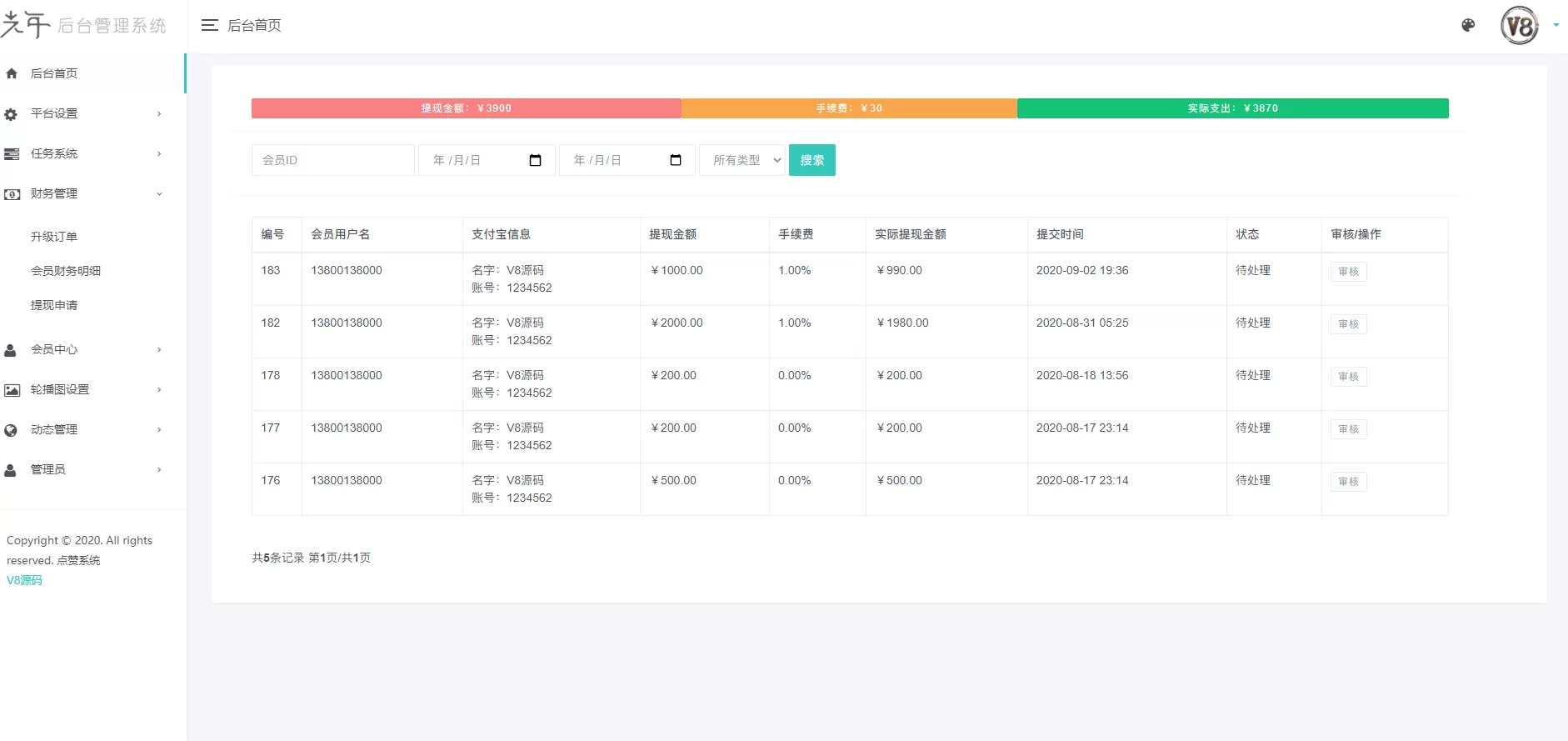Open 提现申请 in the sidebar
Viewport: 1568px width, 741px height.
[54, 305]
